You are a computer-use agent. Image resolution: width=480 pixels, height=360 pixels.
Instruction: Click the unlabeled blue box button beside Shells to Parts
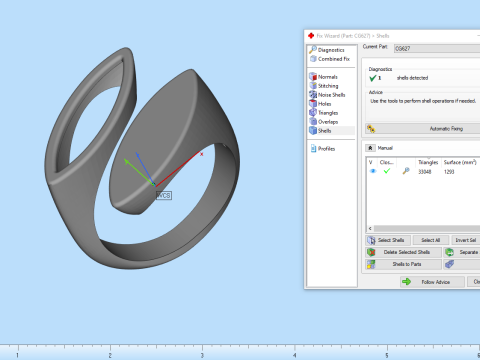(462, 264)
